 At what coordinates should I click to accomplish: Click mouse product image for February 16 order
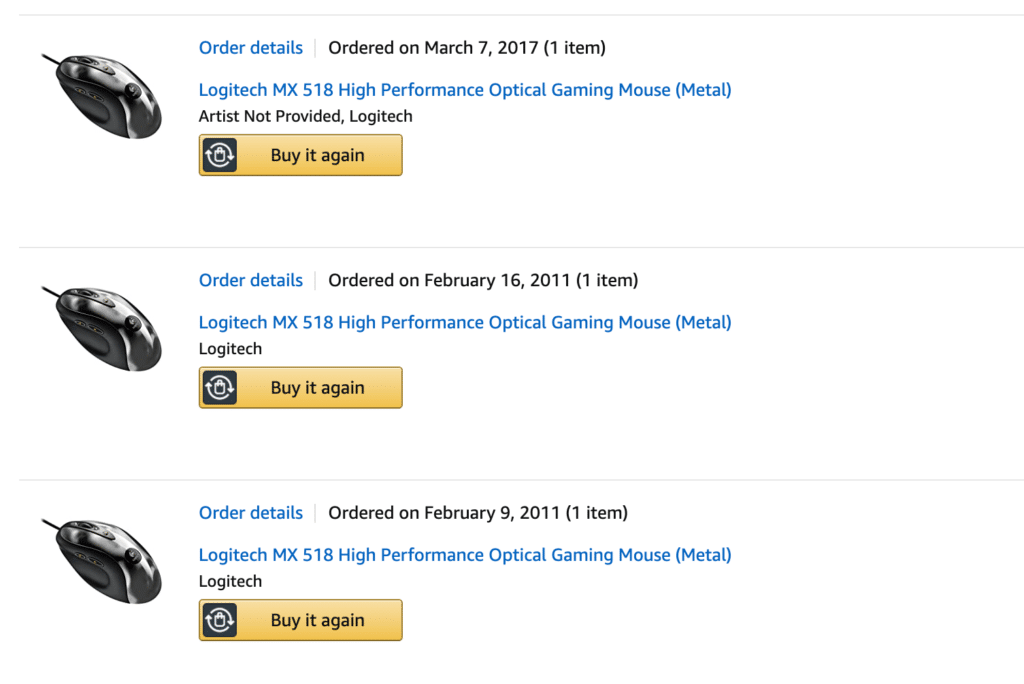click(102, 329)
